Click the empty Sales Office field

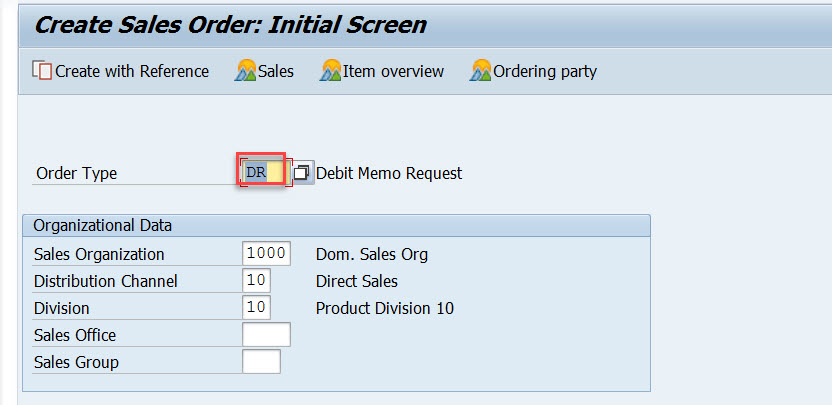coord(266,335)
